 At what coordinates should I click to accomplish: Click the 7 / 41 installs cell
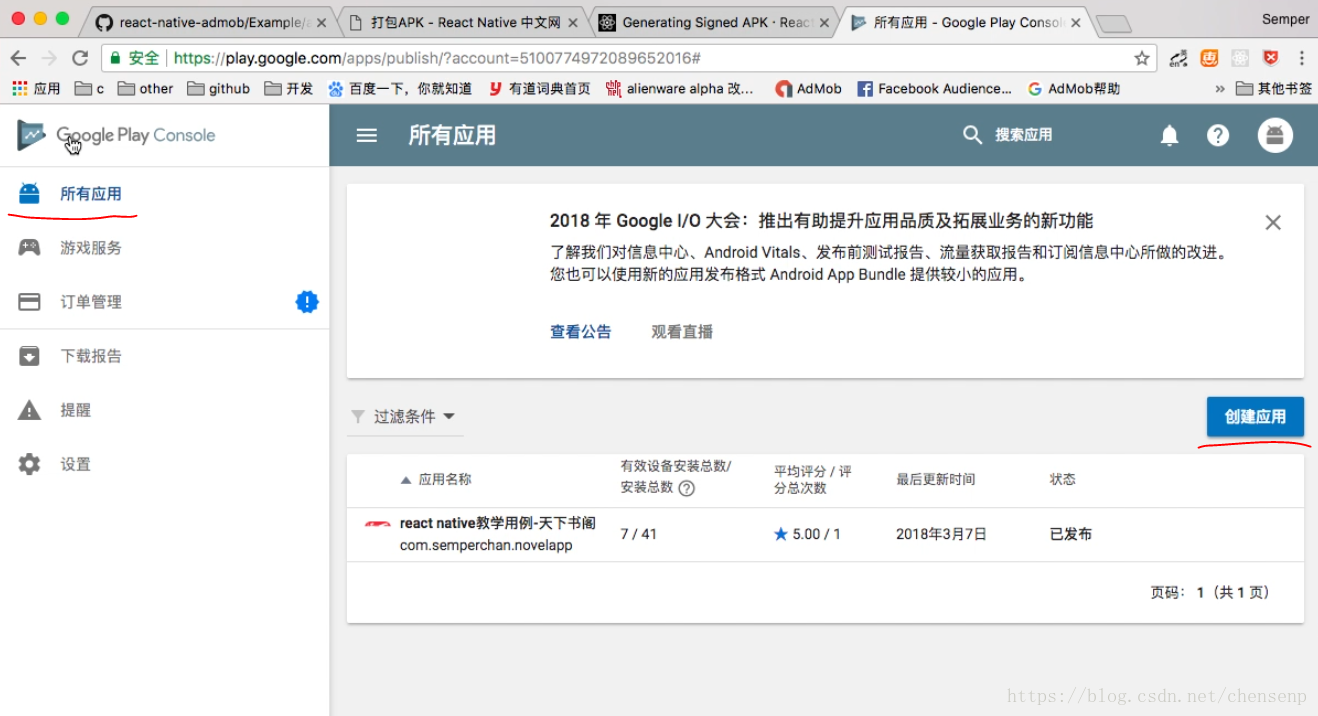638,534
